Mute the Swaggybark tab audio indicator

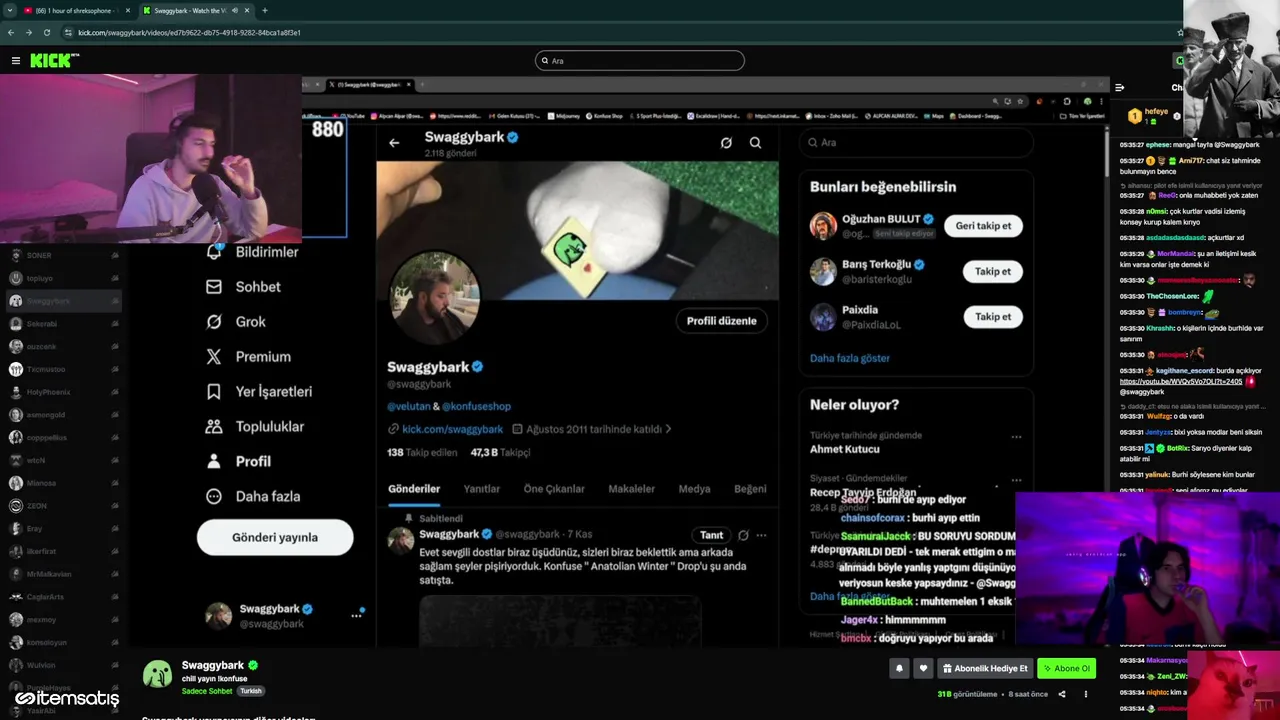(234, 10)
